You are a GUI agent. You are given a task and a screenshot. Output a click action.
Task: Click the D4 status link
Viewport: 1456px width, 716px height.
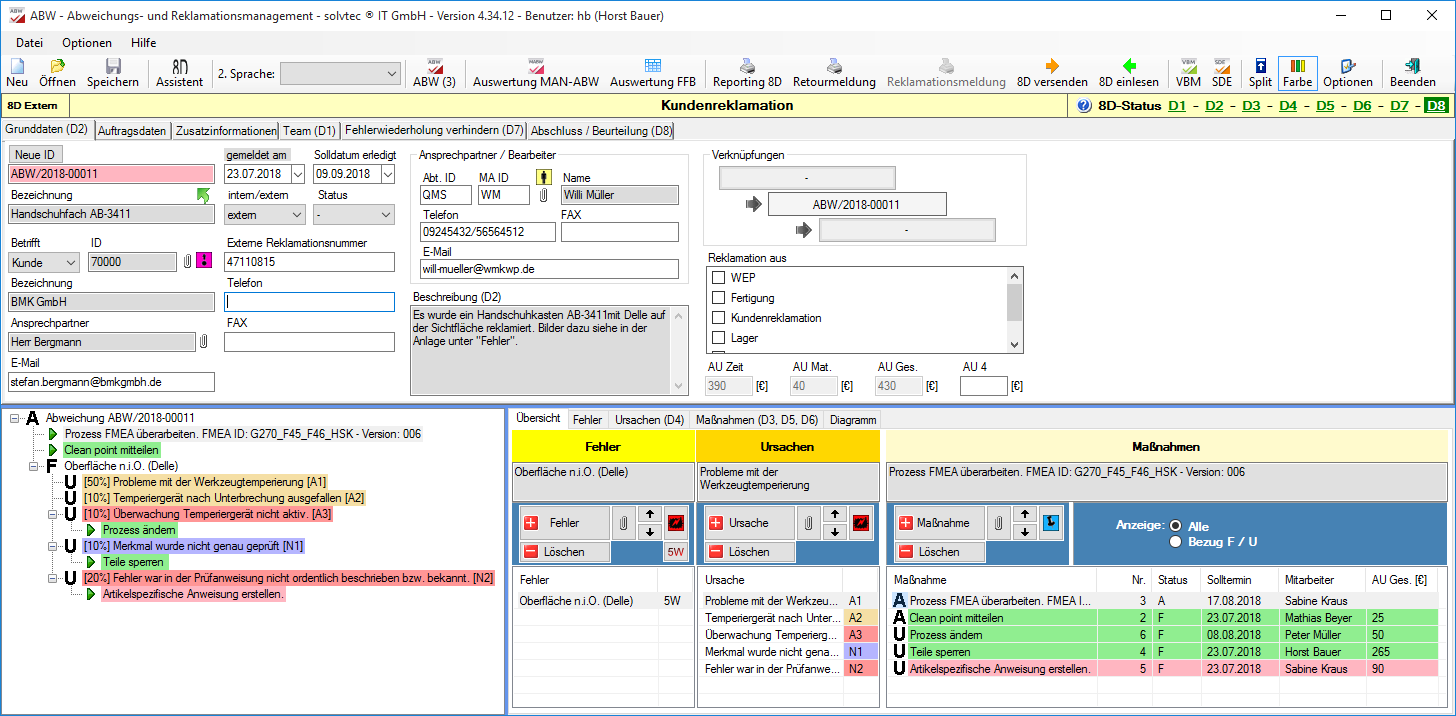pyautogui.click(x=1287, y=105)
